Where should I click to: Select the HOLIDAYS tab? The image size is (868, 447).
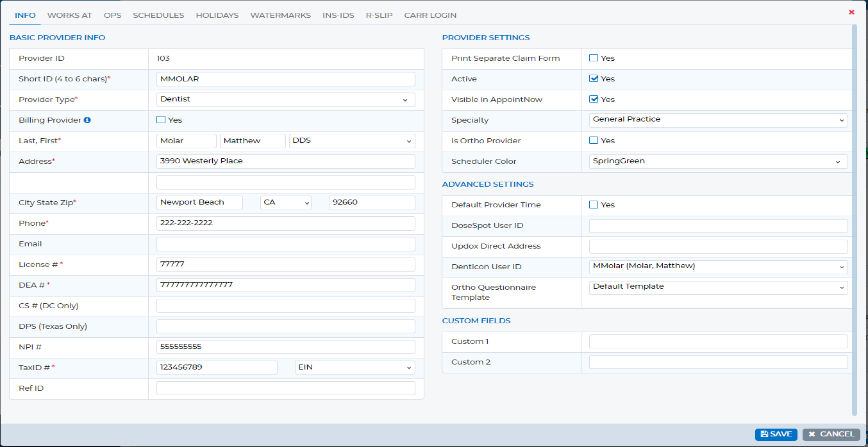point(217,16)
